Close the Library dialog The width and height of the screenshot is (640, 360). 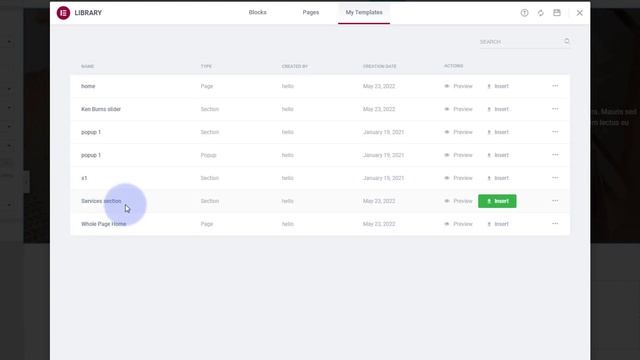pos(580,13)
